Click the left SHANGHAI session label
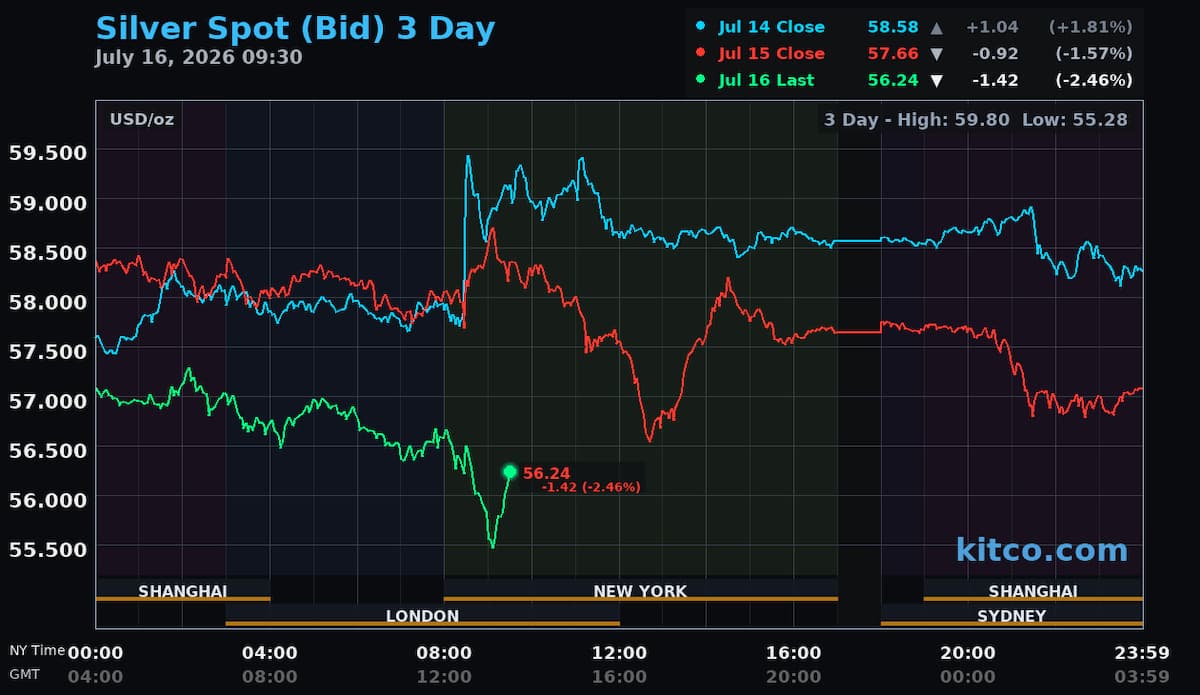Image resolution: width=1200 pixels, height=695 pixels. [x=183, y=591]
